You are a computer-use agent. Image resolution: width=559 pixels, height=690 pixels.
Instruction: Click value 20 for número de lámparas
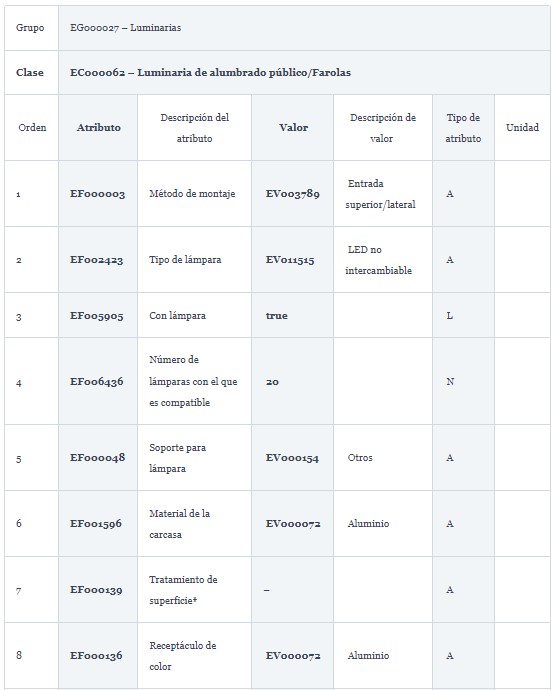(272, 382)
